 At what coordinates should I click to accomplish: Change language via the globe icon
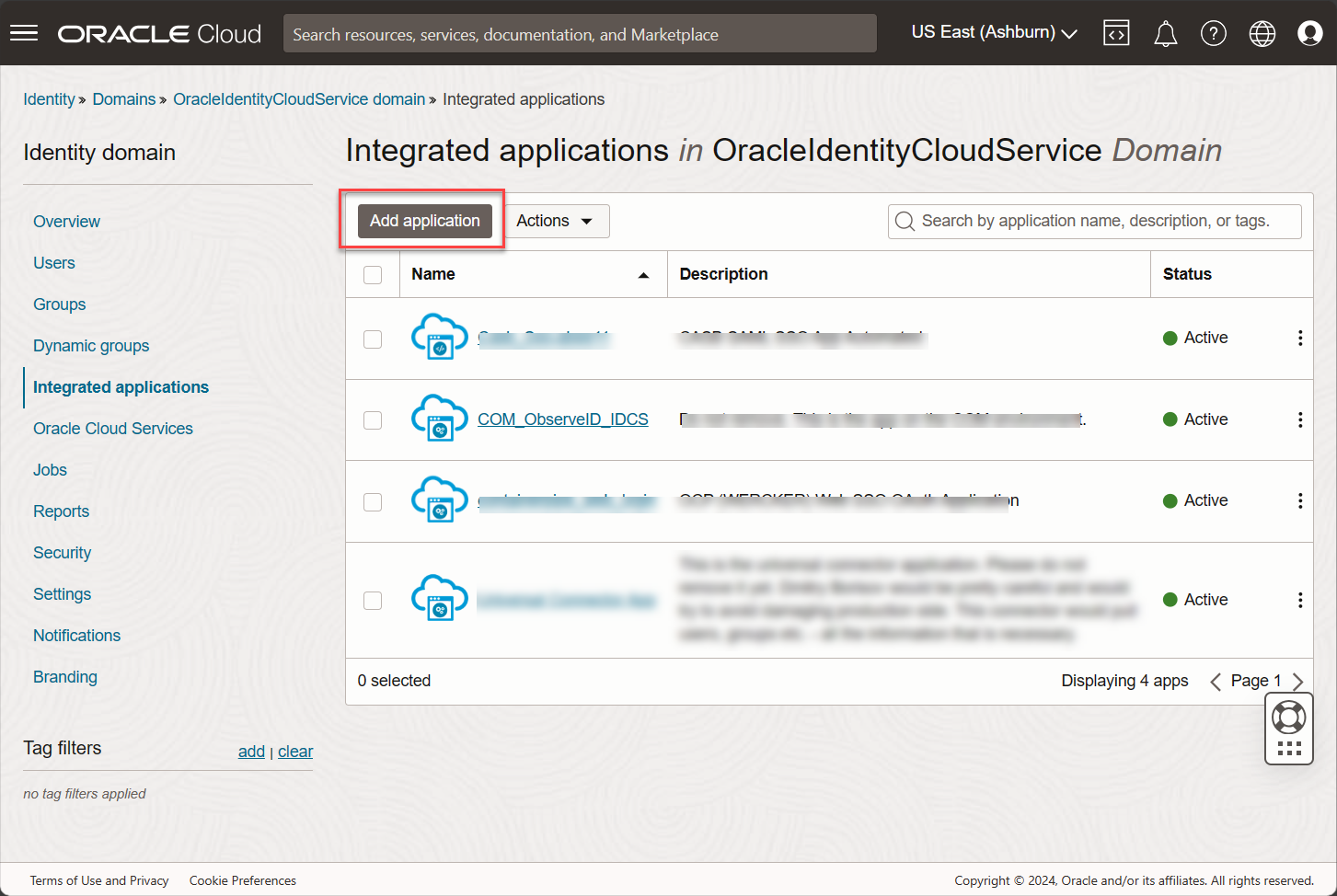(1262, 32)
